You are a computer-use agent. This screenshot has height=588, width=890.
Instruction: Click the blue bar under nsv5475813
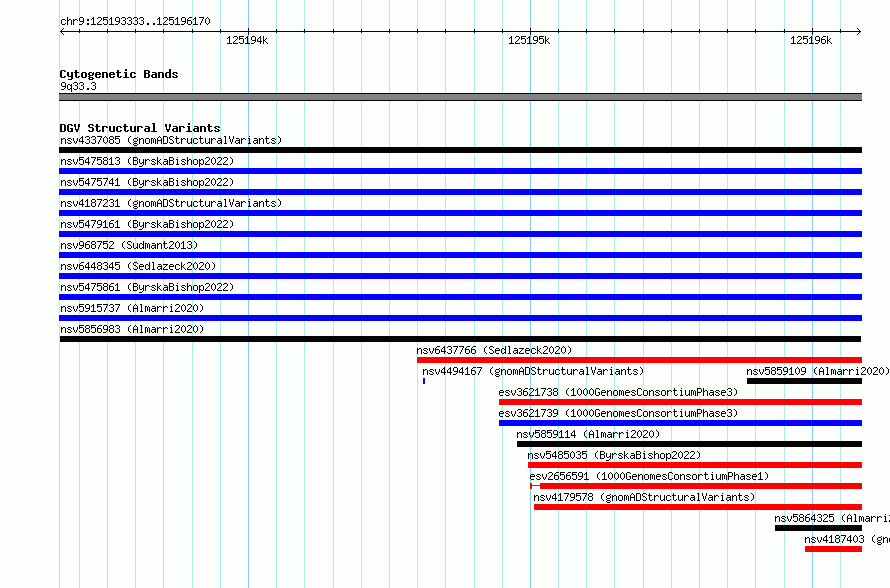coord(460,171)
